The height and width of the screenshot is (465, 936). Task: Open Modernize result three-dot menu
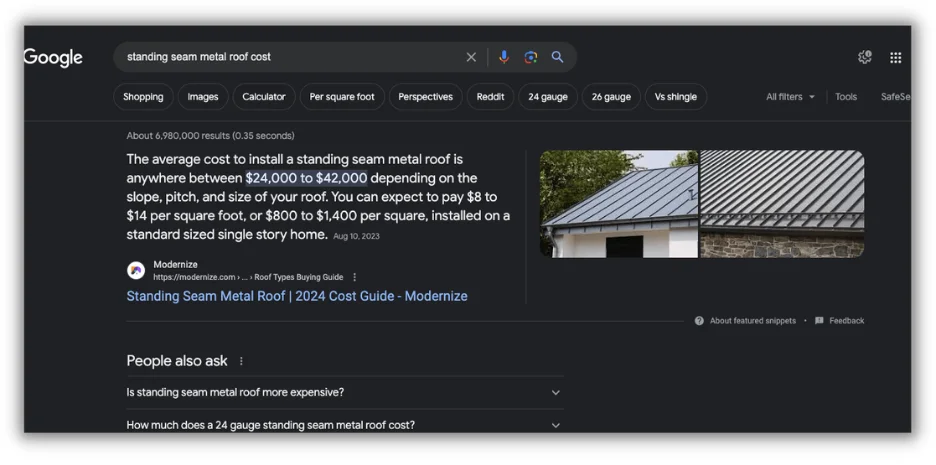pyautogui.click(x=355, y=277)
